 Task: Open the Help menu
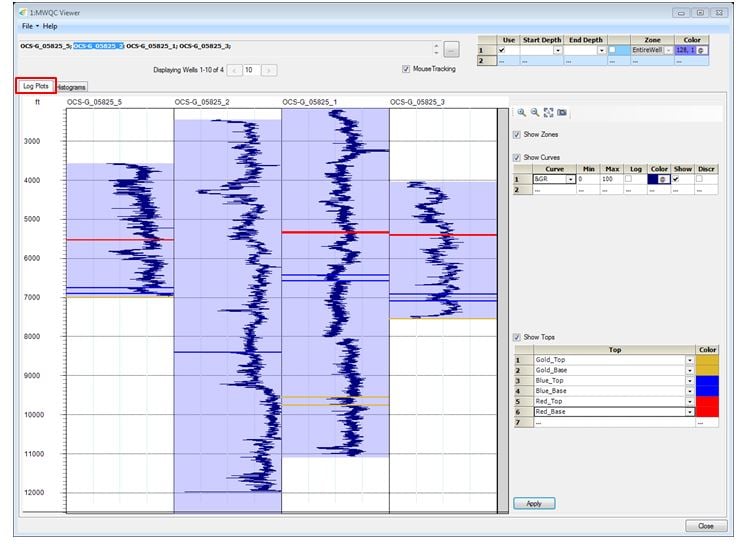tap(50, 26)
